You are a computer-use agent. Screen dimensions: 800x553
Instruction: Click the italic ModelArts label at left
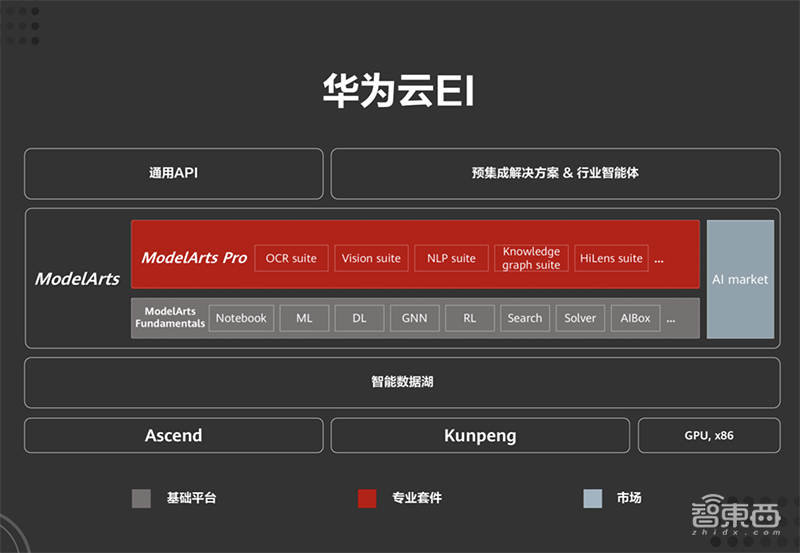click(77, 279)
